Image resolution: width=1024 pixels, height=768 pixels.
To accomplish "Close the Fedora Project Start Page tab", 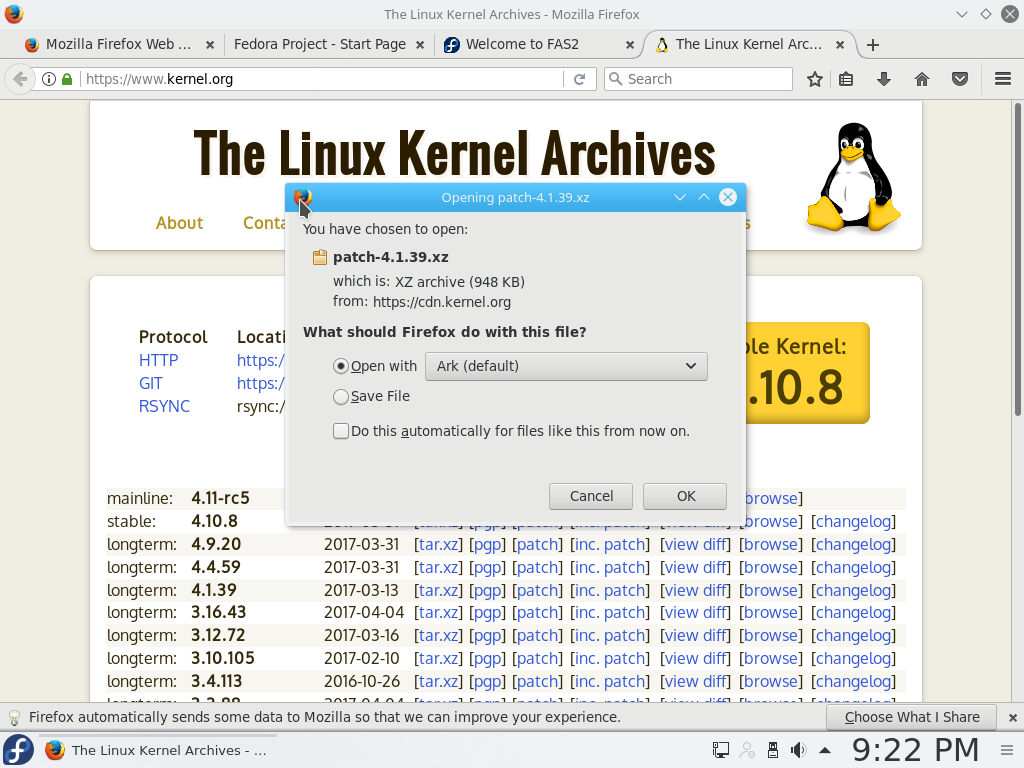I will pos(420,45).
